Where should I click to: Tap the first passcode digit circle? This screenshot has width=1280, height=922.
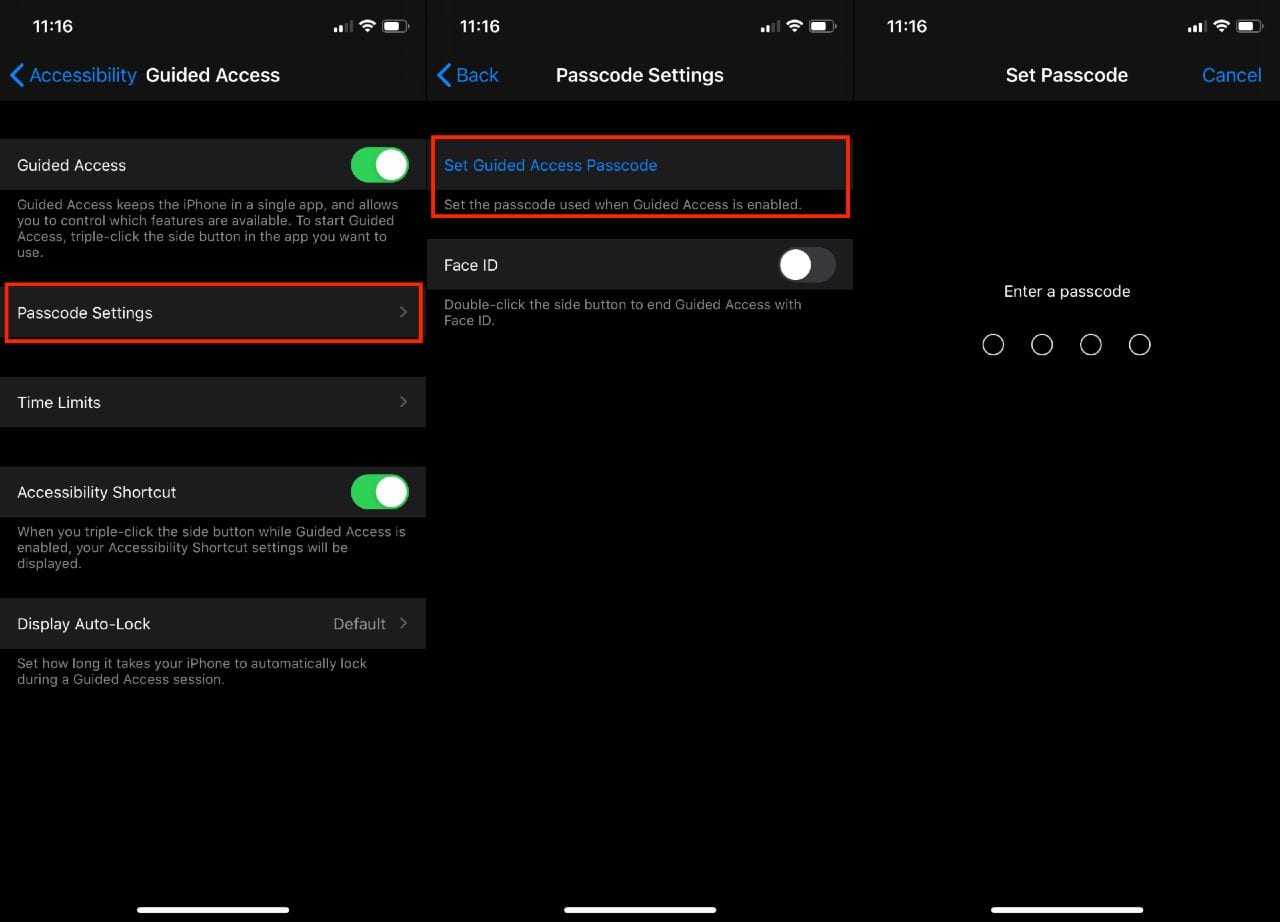[993, 345]
